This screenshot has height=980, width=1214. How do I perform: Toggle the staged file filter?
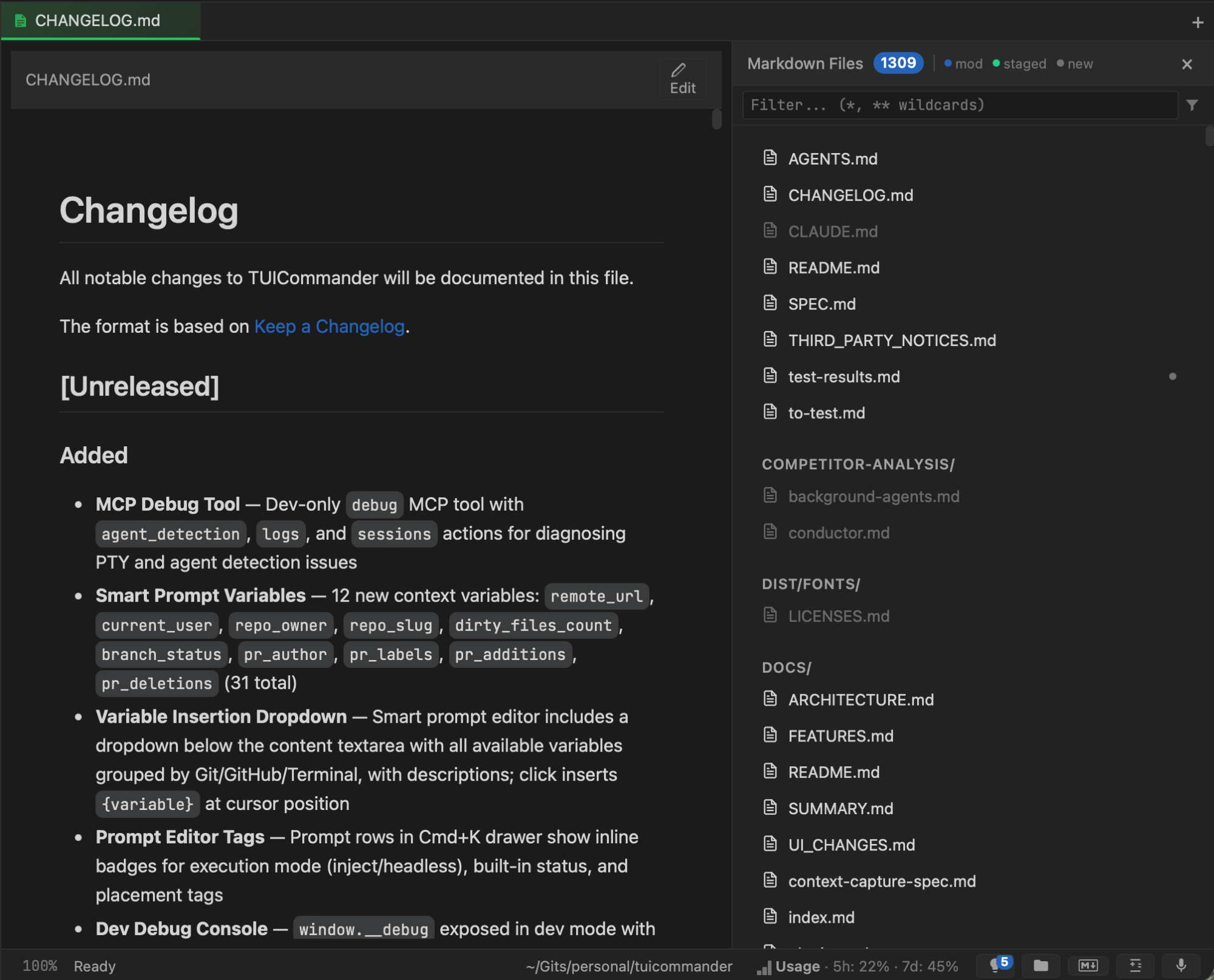click(x=1019, y=63)
